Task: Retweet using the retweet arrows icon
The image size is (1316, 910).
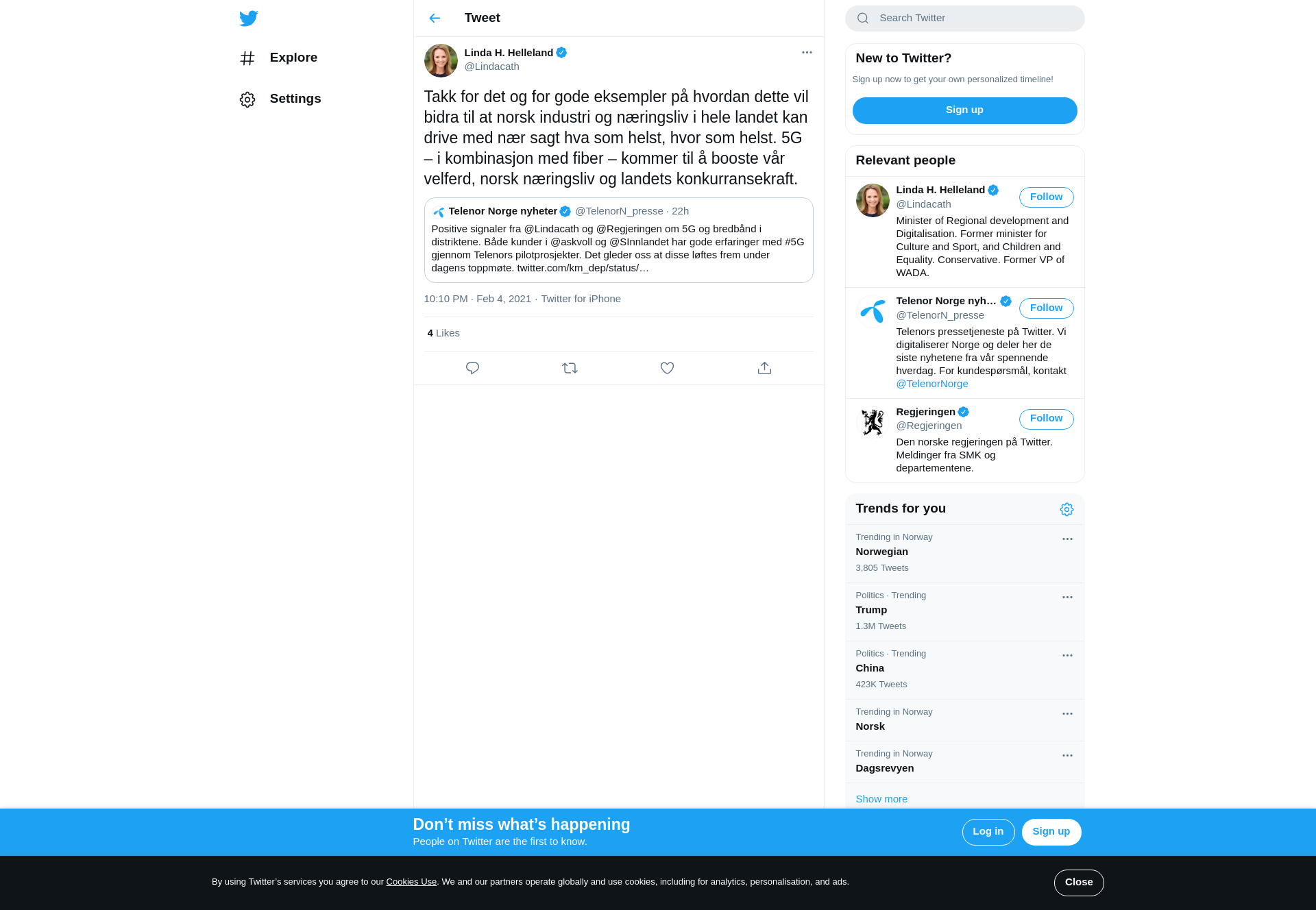Action: [x=570, y=368]
